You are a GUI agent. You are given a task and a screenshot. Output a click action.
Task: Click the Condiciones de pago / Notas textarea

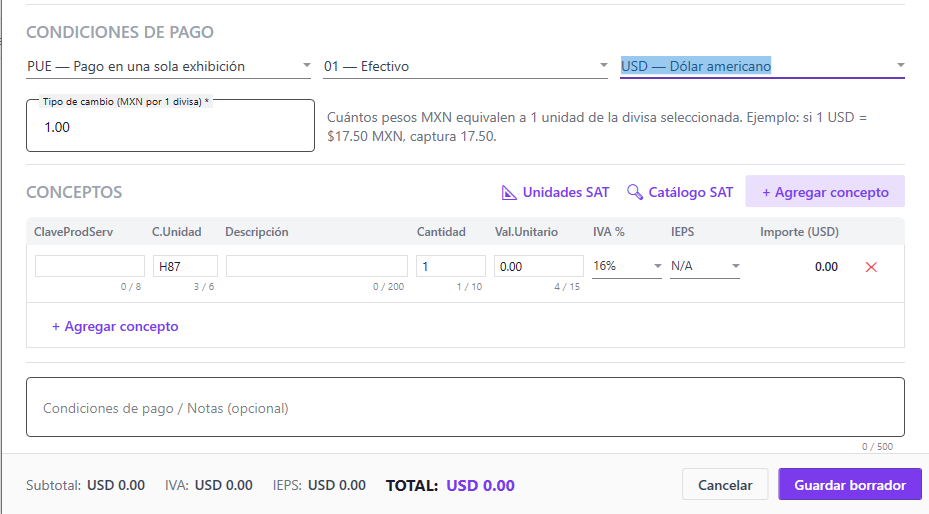(x=465, y=407)
